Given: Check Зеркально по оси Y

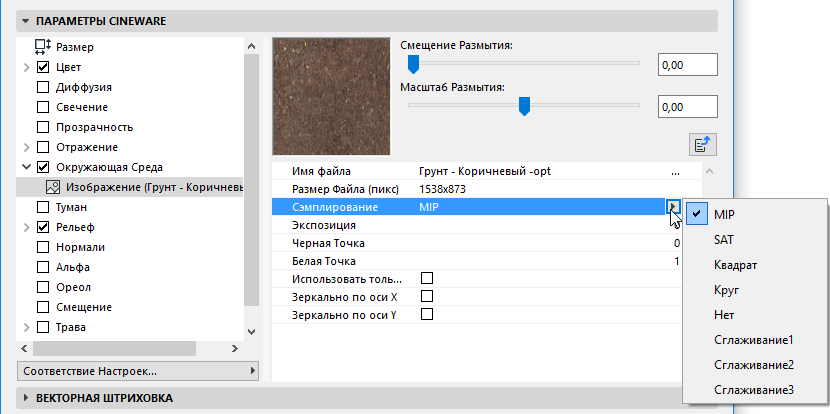Looking at the screenshot, I should click(x=427, y=314).
